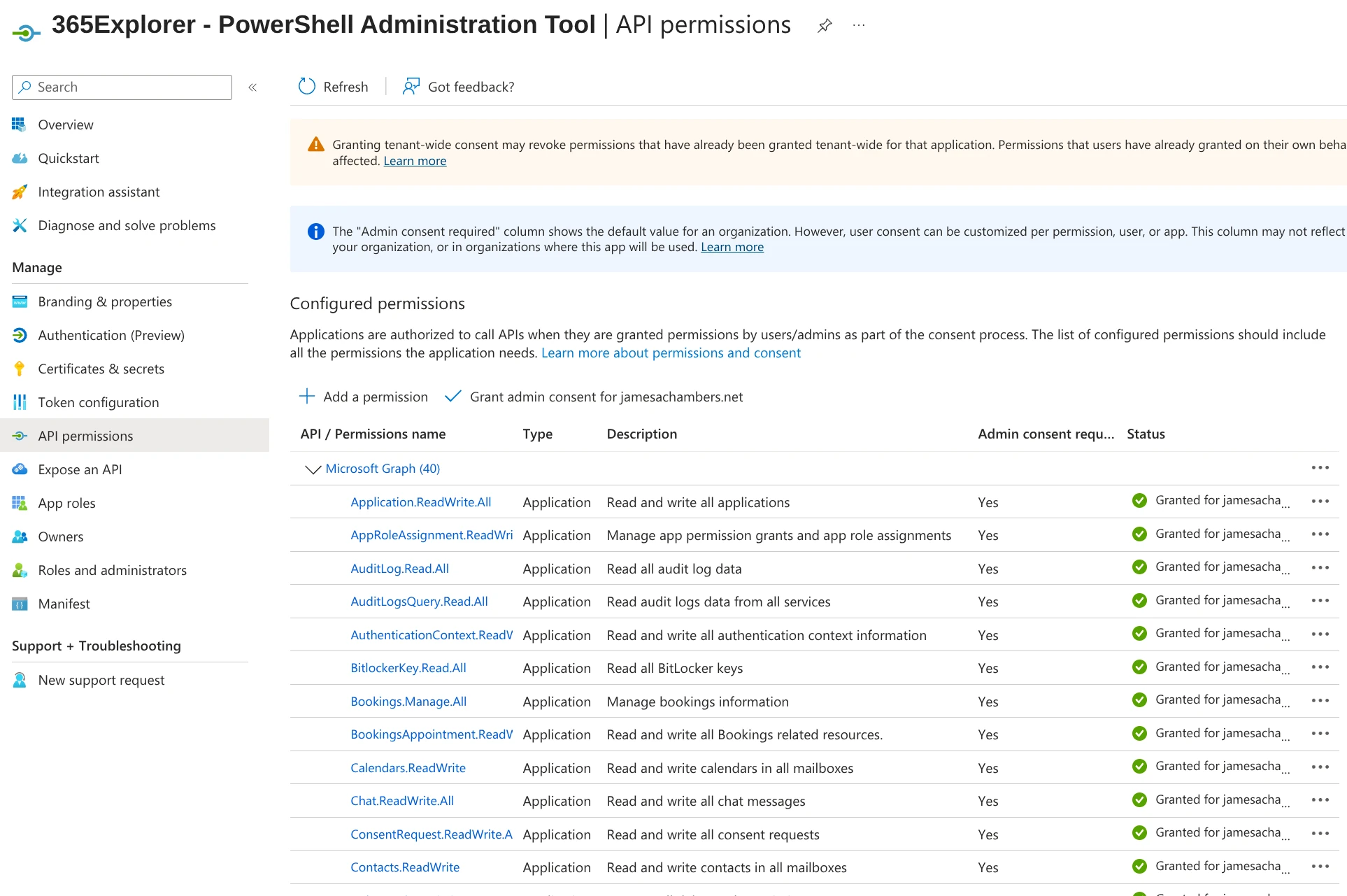Open Roles and administrators
This screenshot has height=896, width=1347.
pos(112,570)
